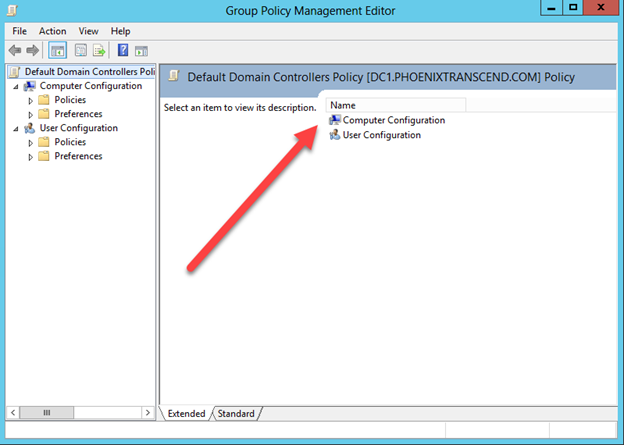Collapse the User Configuration tree node
The height and width of the screenshot is (445, 624).
pyautogui.click(x=15, y=128)
